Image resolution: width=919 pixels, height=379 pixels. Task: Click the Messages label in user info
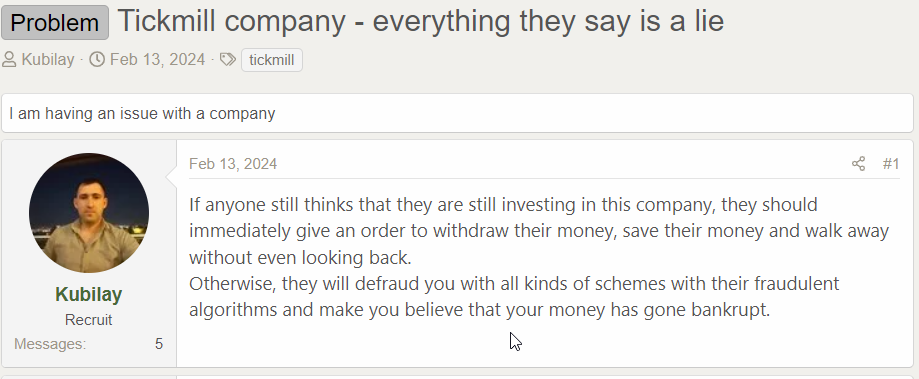[x=50, y=344]
